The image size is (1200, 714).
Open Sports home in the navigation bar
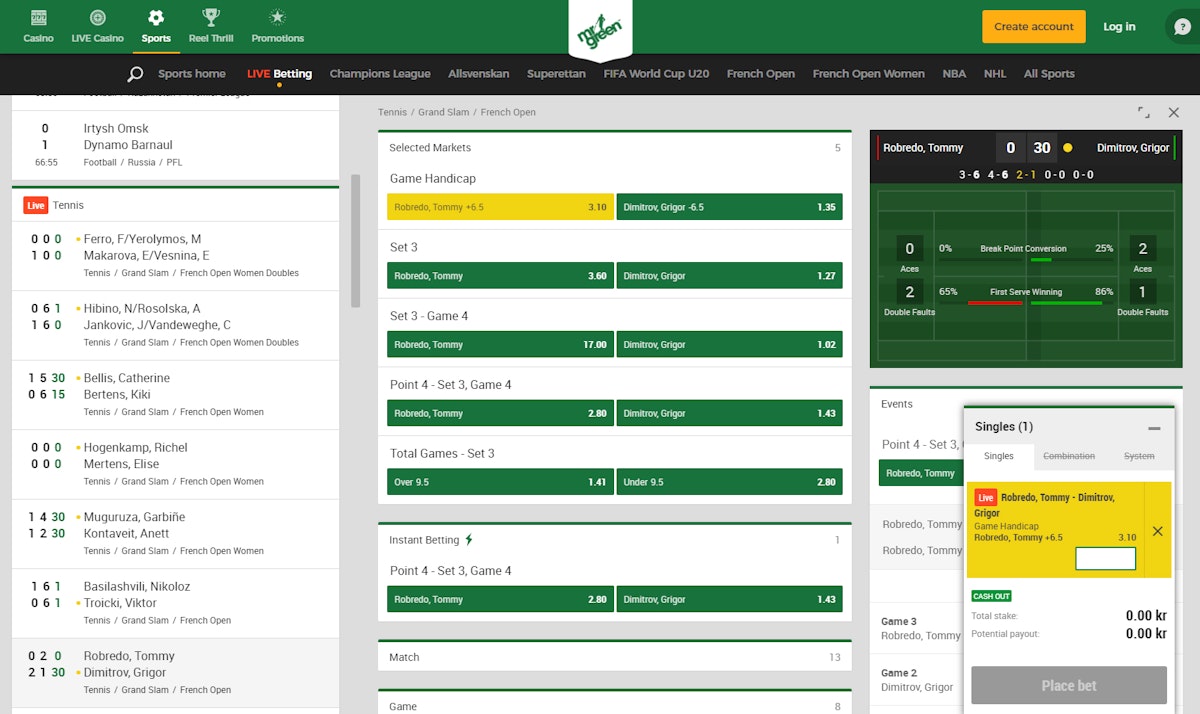[192, 74]
